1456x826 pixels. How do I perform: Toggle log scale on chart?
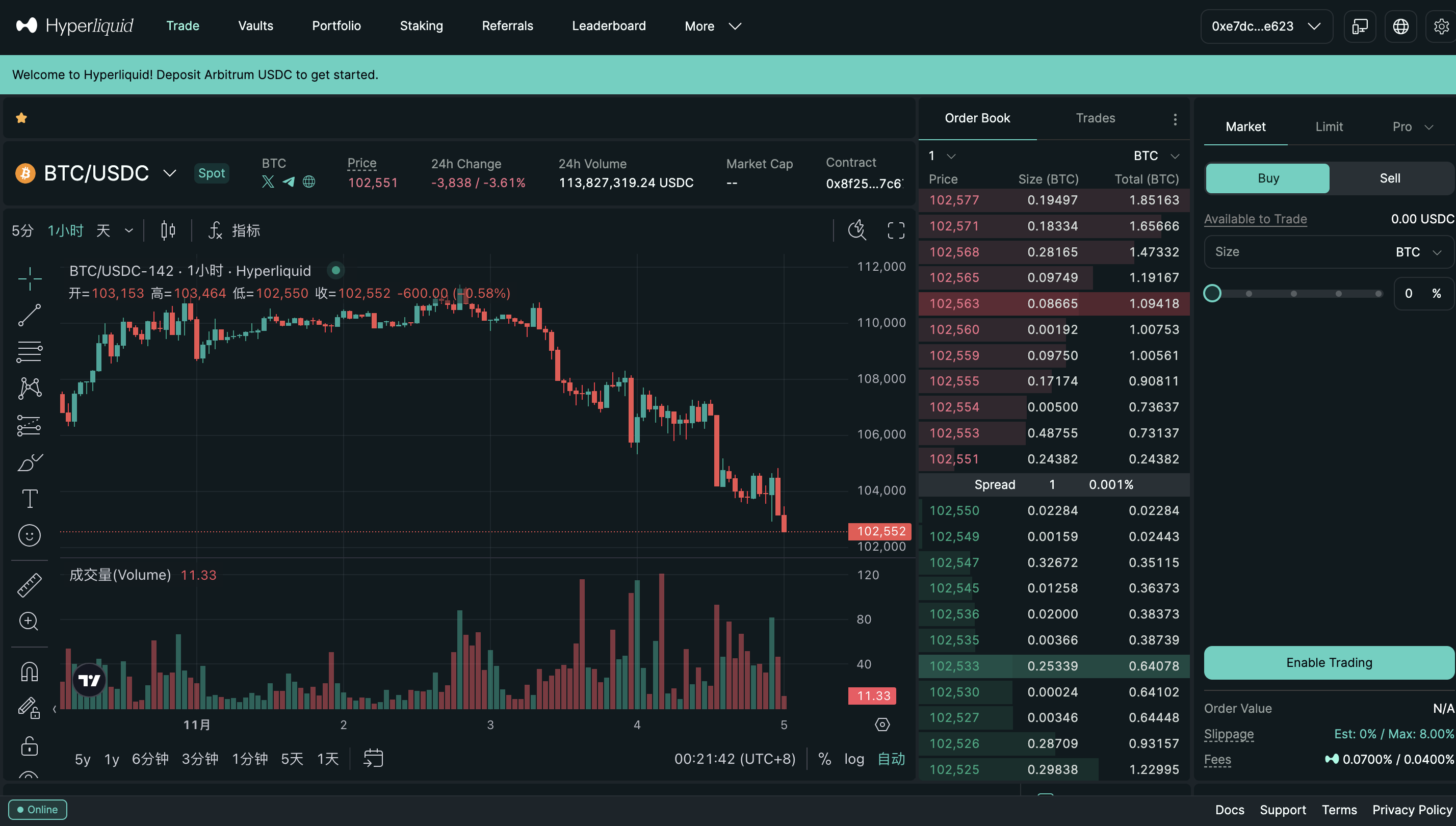point(853,759)
